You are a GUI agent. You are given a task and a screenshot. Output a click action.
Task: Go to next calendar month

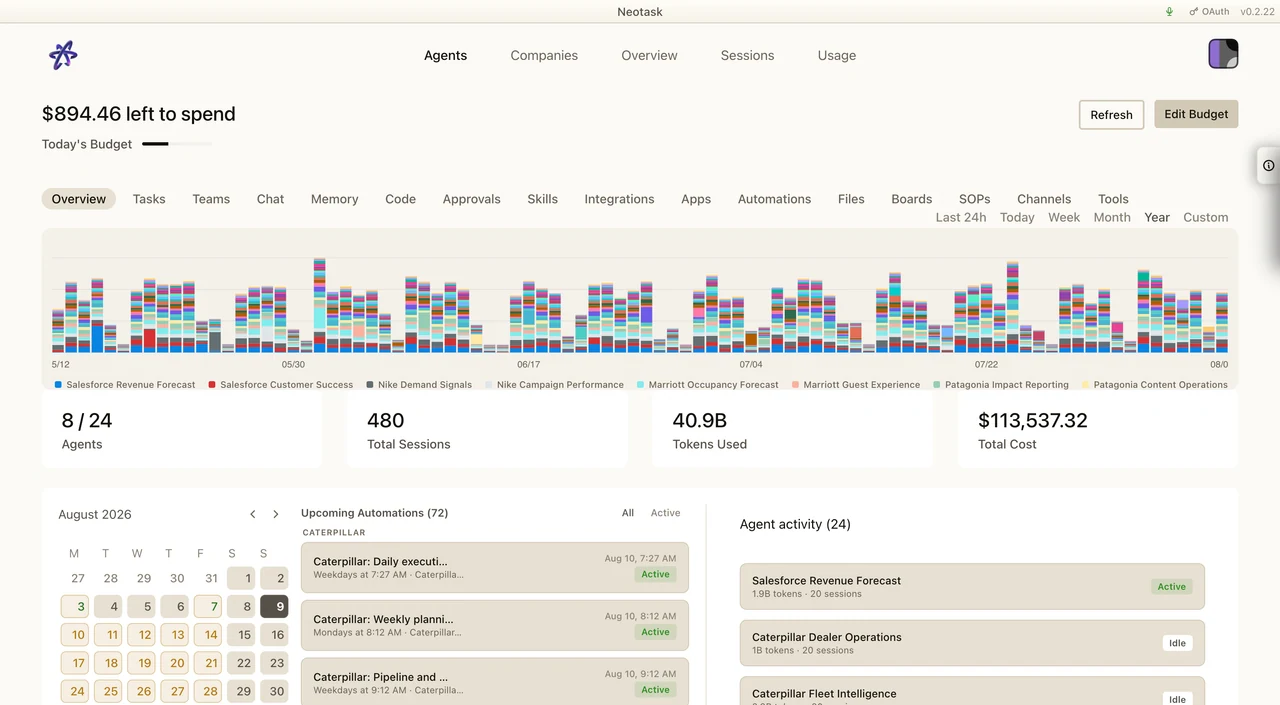tap(276, 514)
